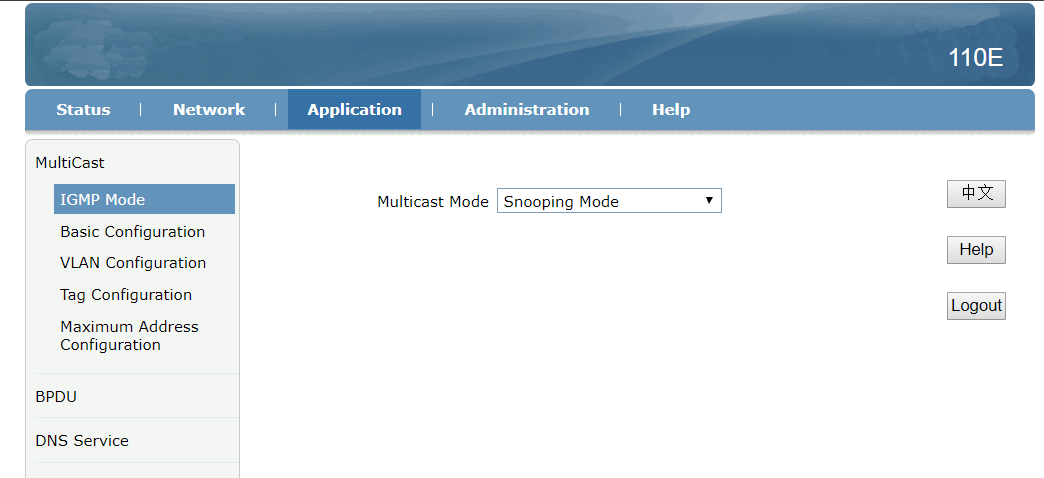
Task: Open Tag Configuration page
Action: tap(126, 294)
